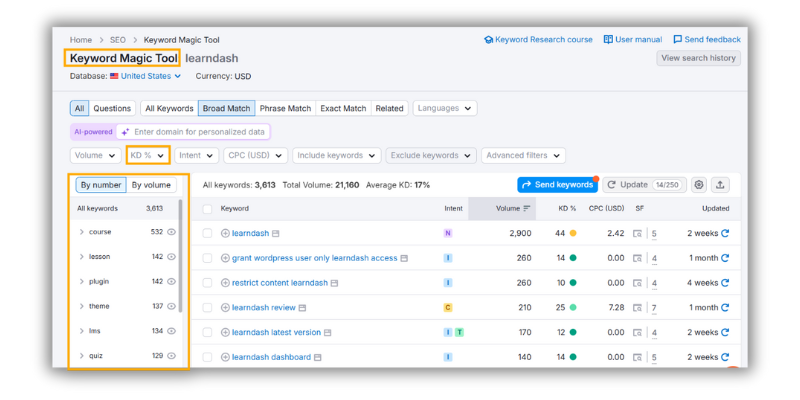View SERP features icon in learndash row

click(637, 234)
